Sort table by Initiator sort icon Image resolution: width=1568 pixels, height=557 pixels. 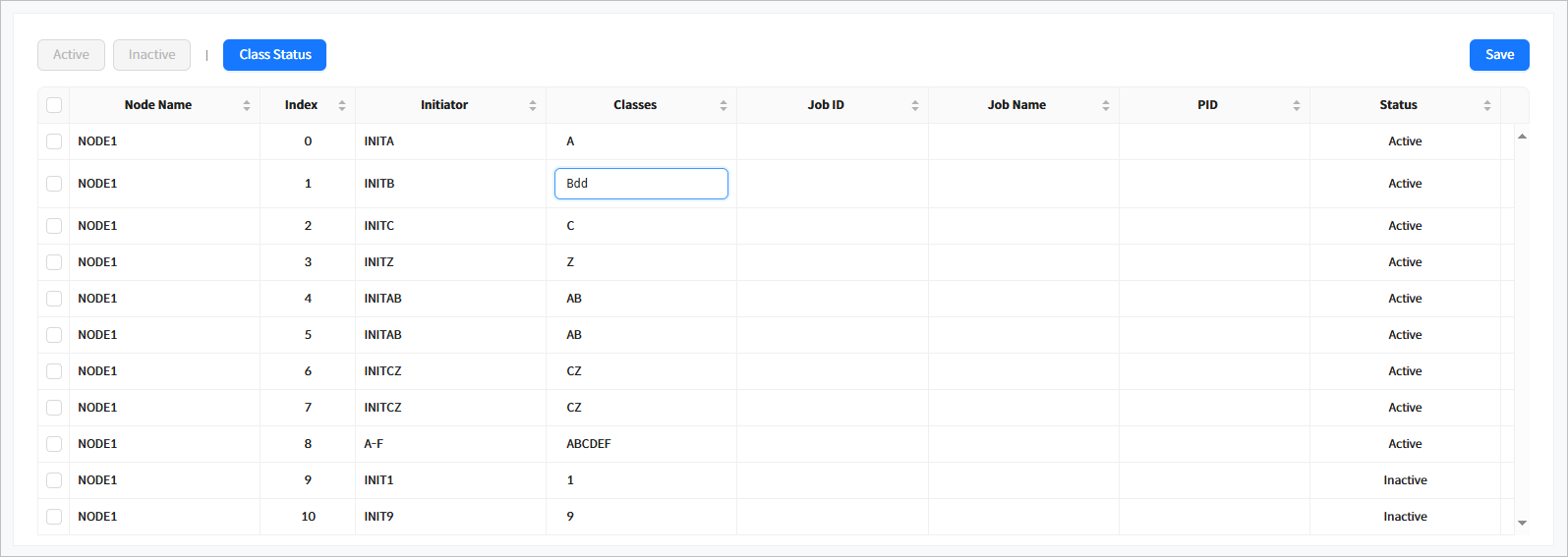(x=533, y=106)
